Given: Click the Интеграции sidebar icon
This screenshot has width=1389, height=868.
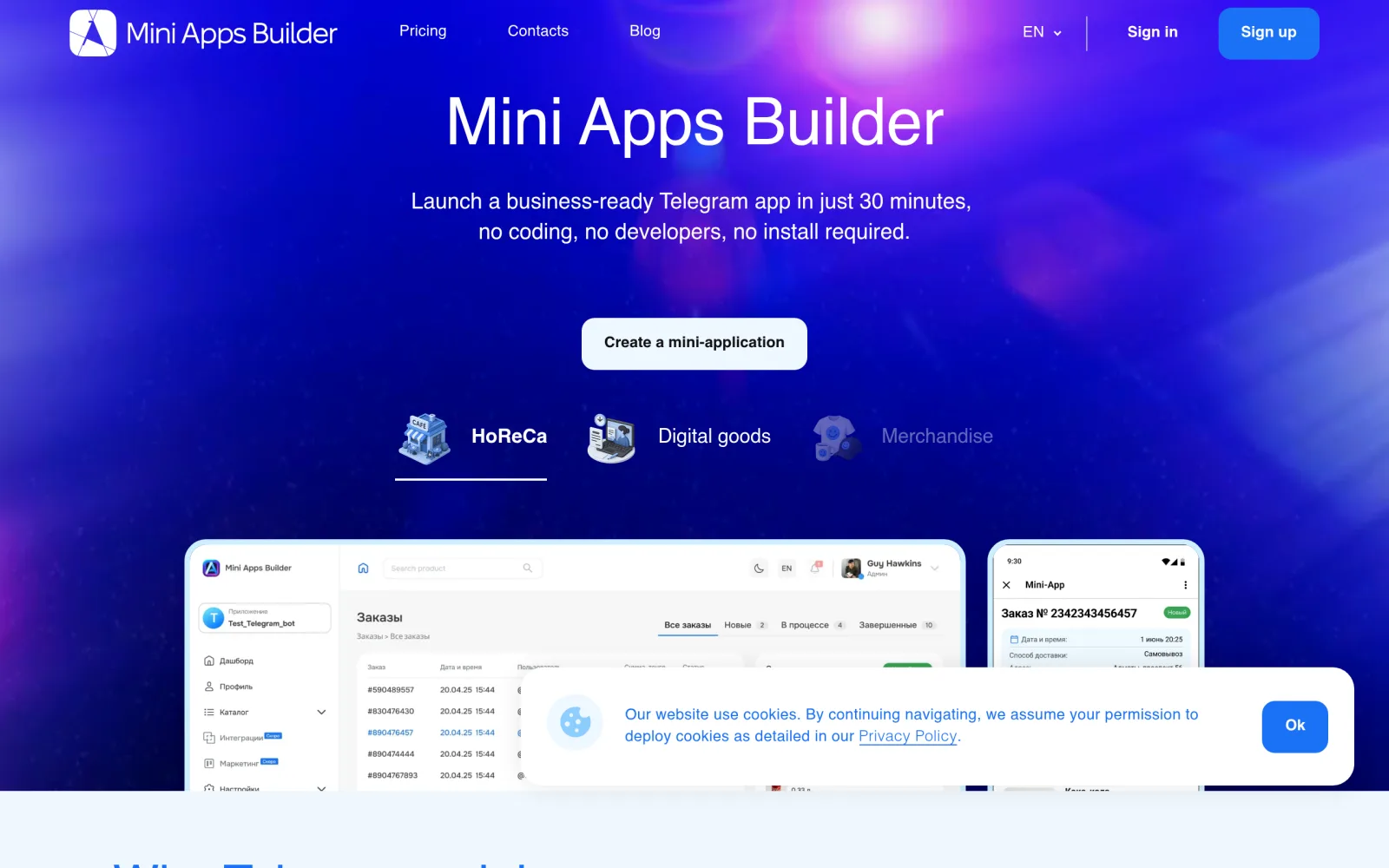Looking at the screenshot, I should pos(208,738).
